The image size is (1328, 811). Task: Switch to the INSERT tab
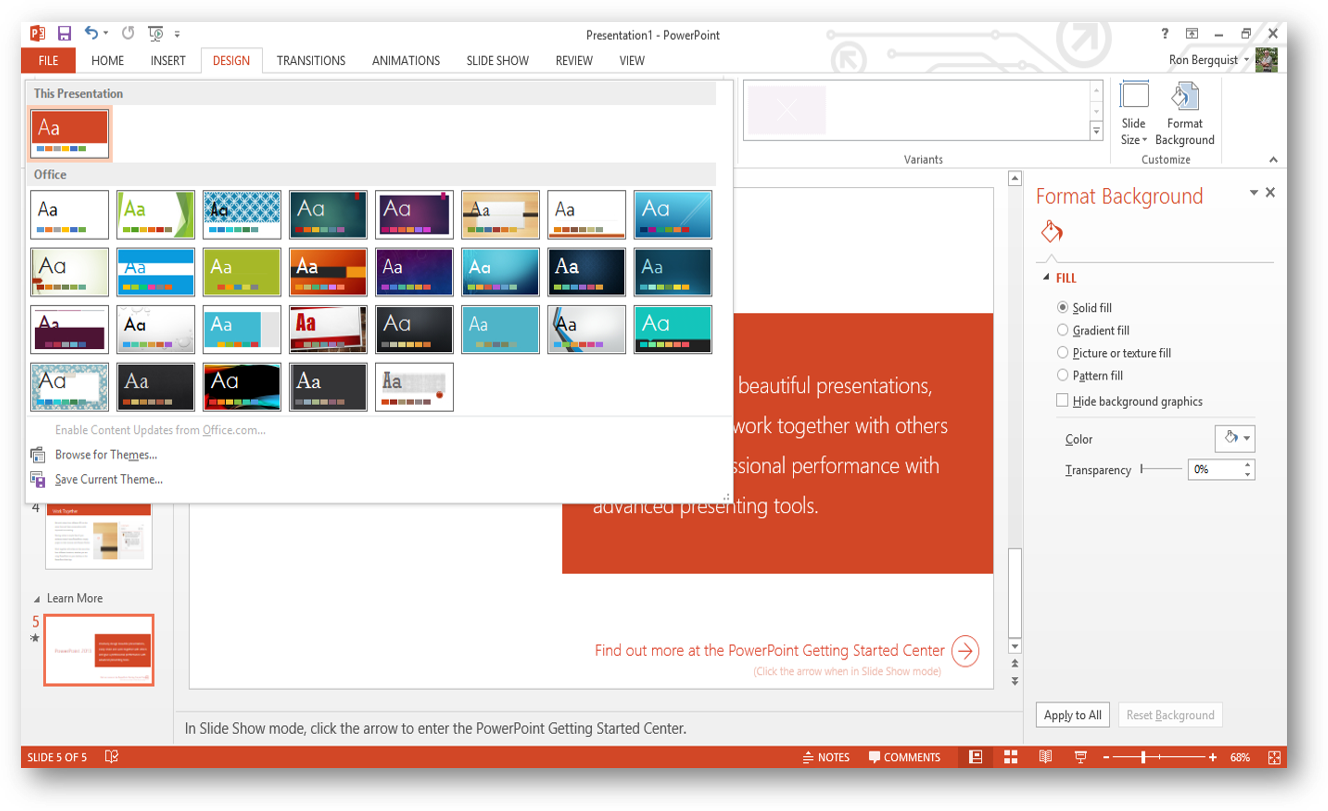coord(168,61)
